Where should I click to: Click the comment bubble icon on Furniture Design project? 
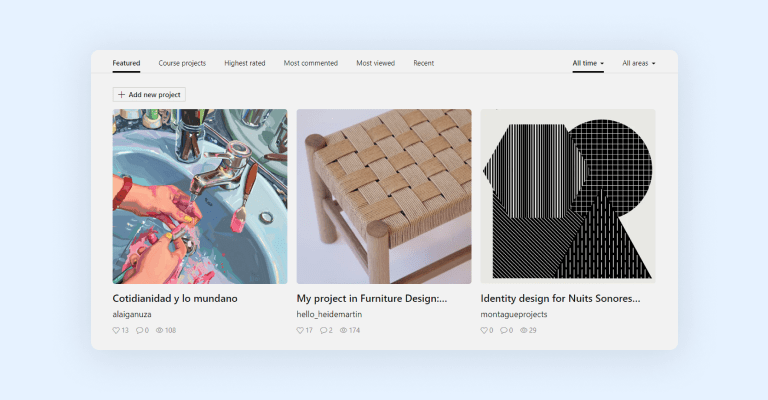pyautogui.click(x=324, y=330)
